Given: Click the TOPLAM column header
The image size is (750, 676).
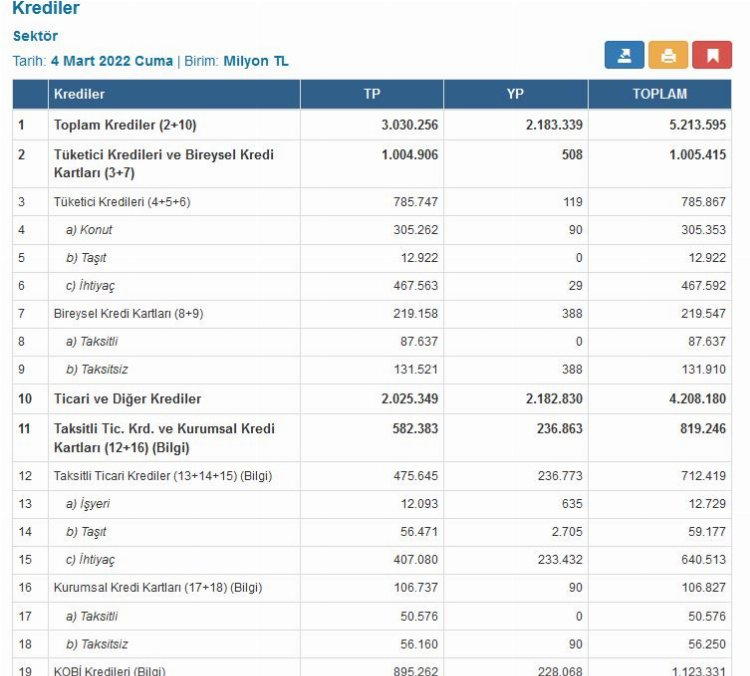Looking at the screenshot, I should pyautogui.click(x=659, y=94).
